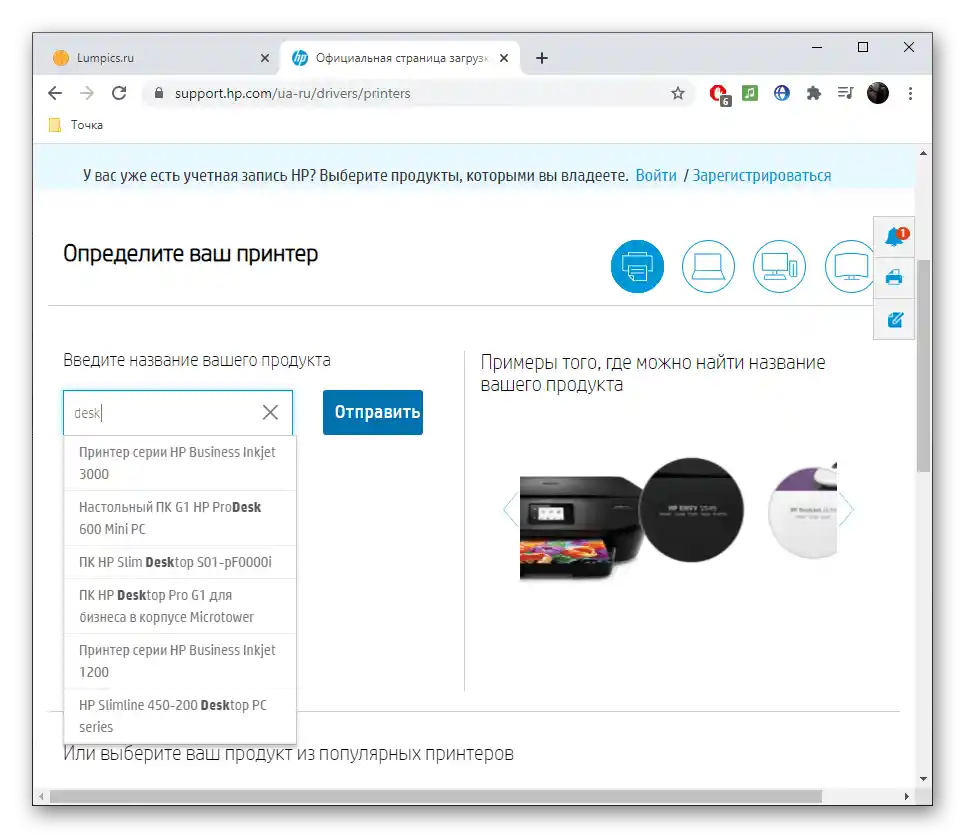View the site lock icon information
This screenshot has height=838, width=965.
(159, 94)
